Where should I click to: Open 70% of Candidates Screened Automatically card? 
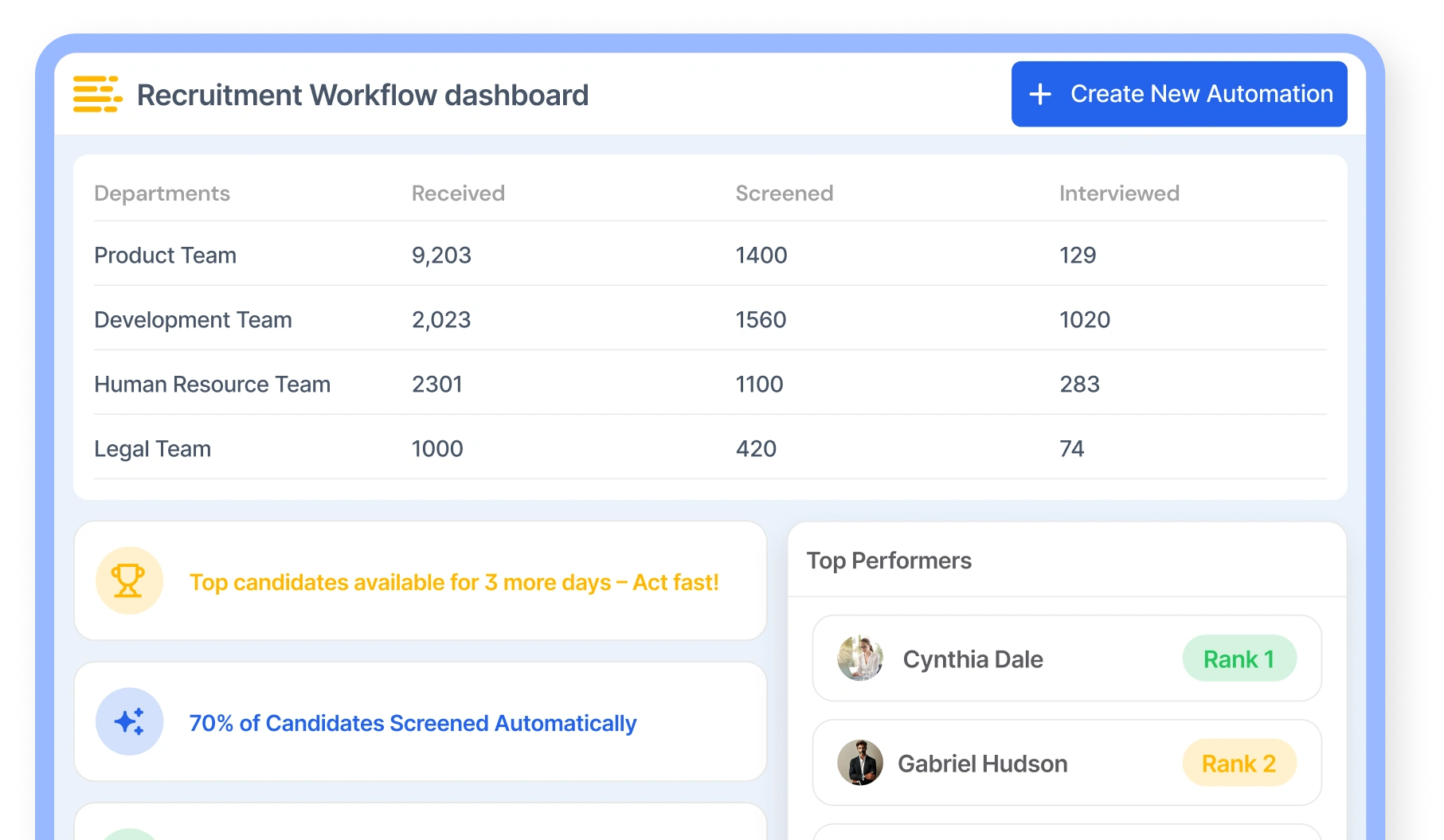[421, 722]
